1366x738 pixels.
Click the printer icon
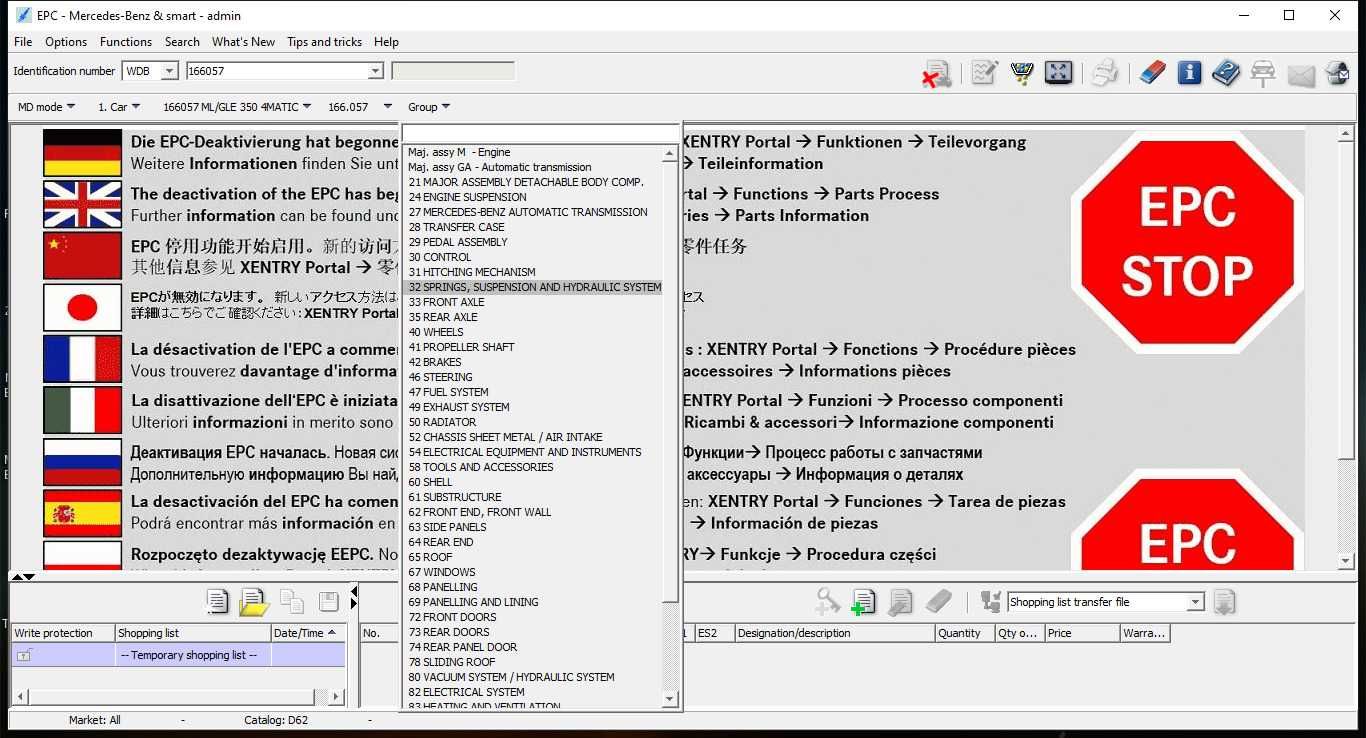point(1104,72)
